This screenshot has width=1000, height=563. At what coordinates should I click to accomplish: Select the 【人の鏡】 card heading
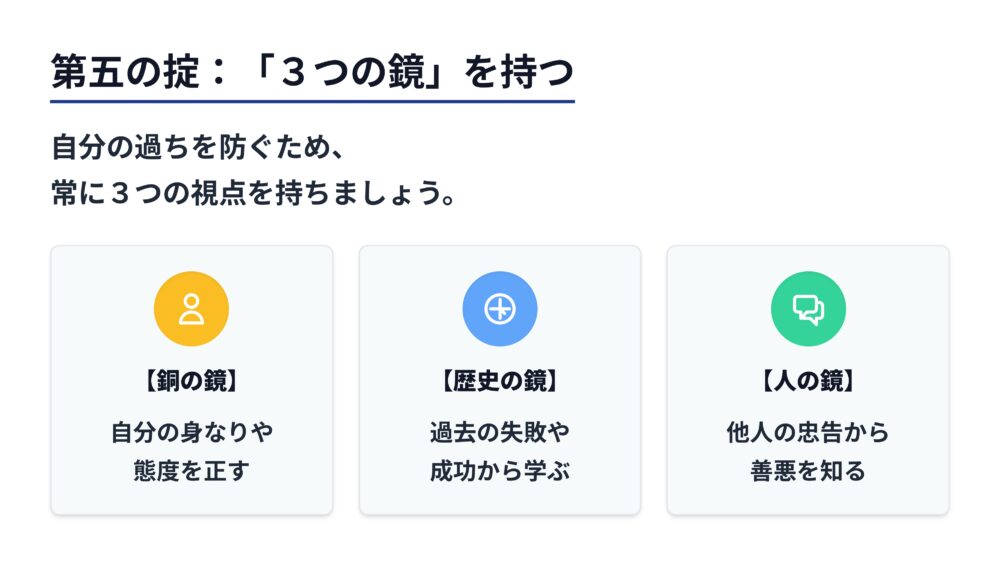808,381
